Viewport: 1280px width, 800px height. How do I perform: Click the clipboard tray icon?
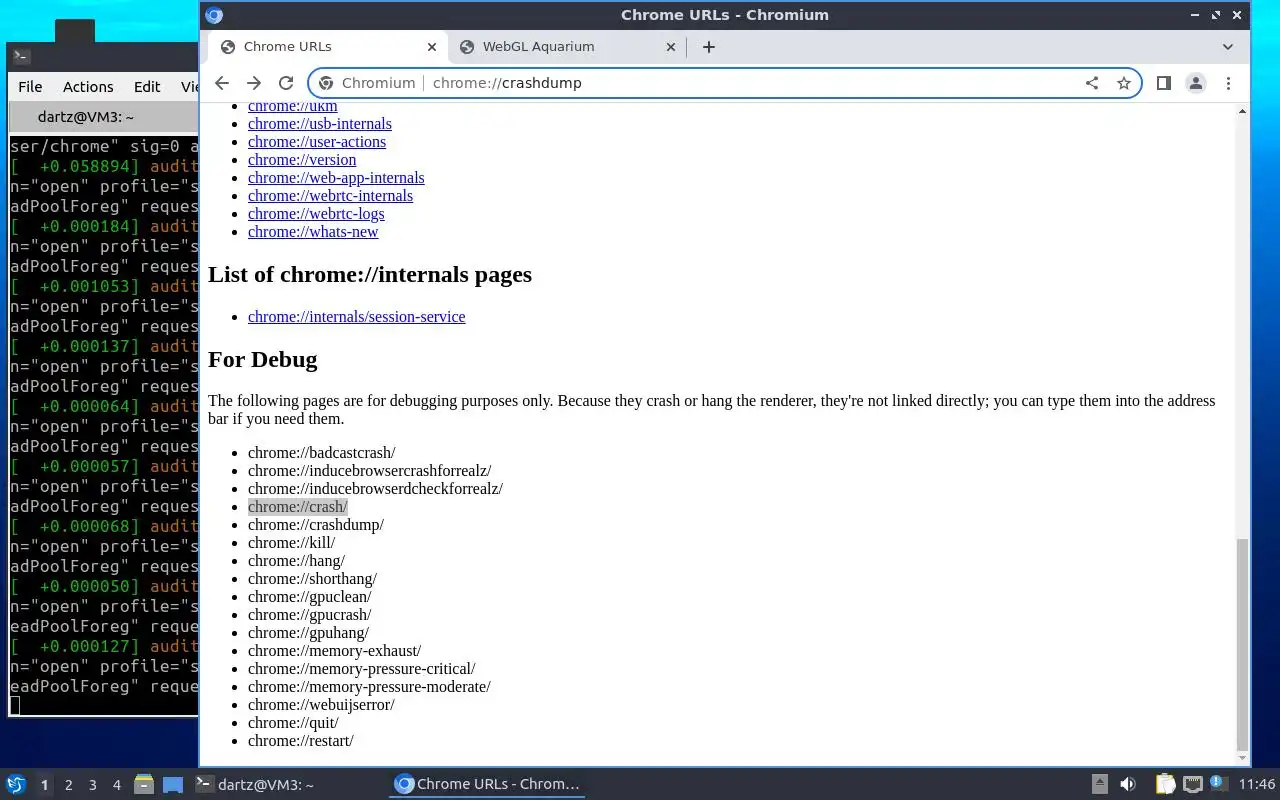[1166, 785]
